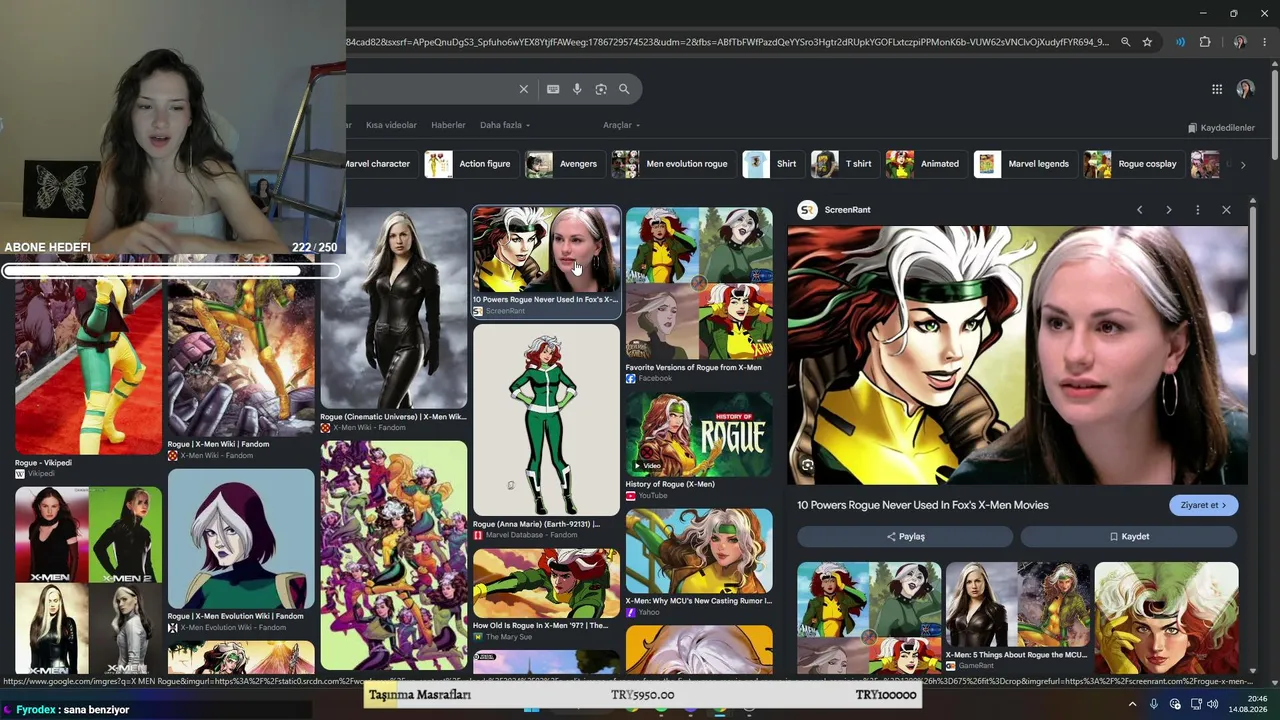Viewport: 1280px width, 720px height.
Task: Go to previous image in preview panel
Action: [x=1139, y=210]
